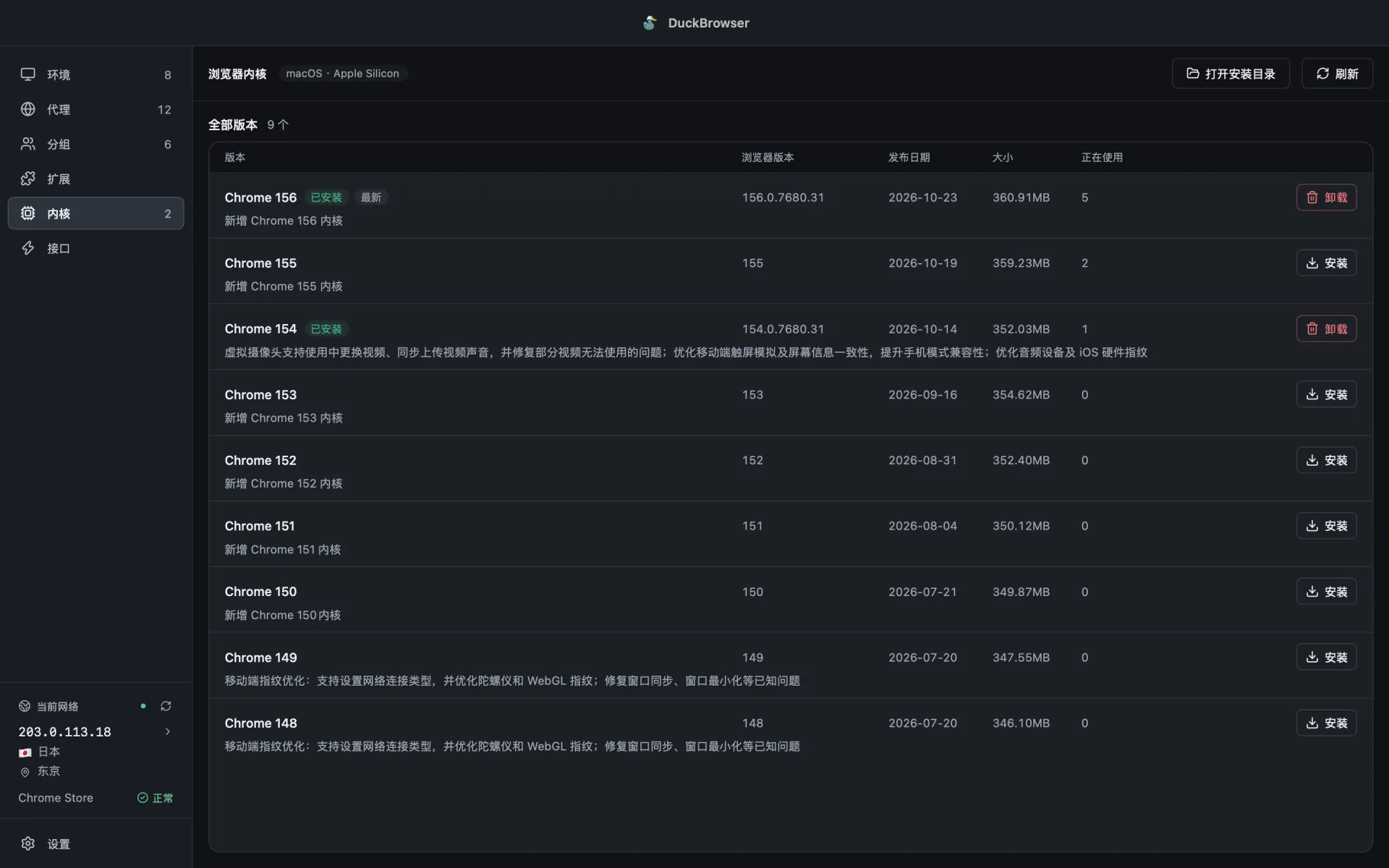Click the green network status dot
Screen dimensions: 1389x868
(x=143, y=706)
